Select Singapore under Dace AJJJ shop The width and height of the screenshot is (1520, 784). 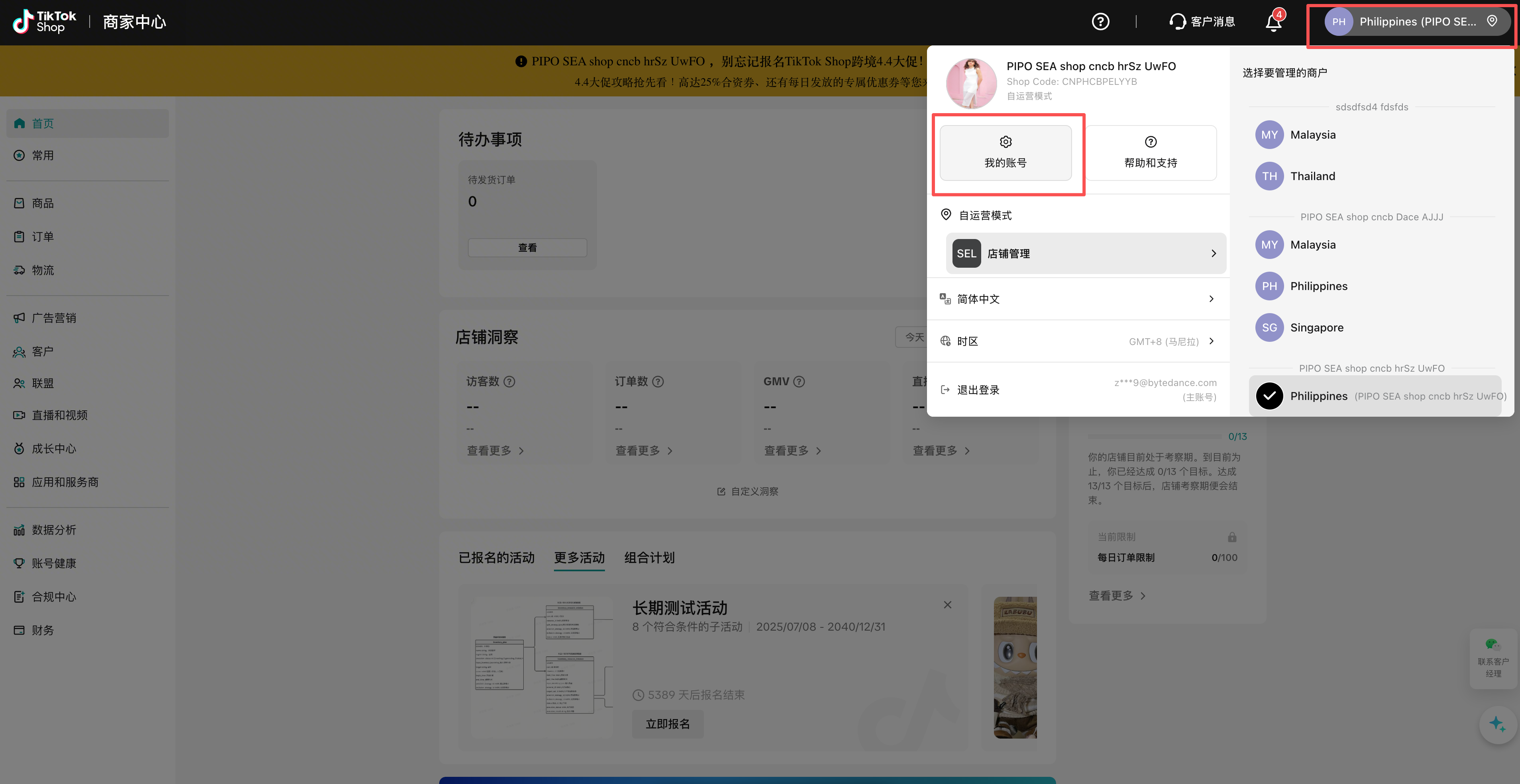pos(1316,327)
